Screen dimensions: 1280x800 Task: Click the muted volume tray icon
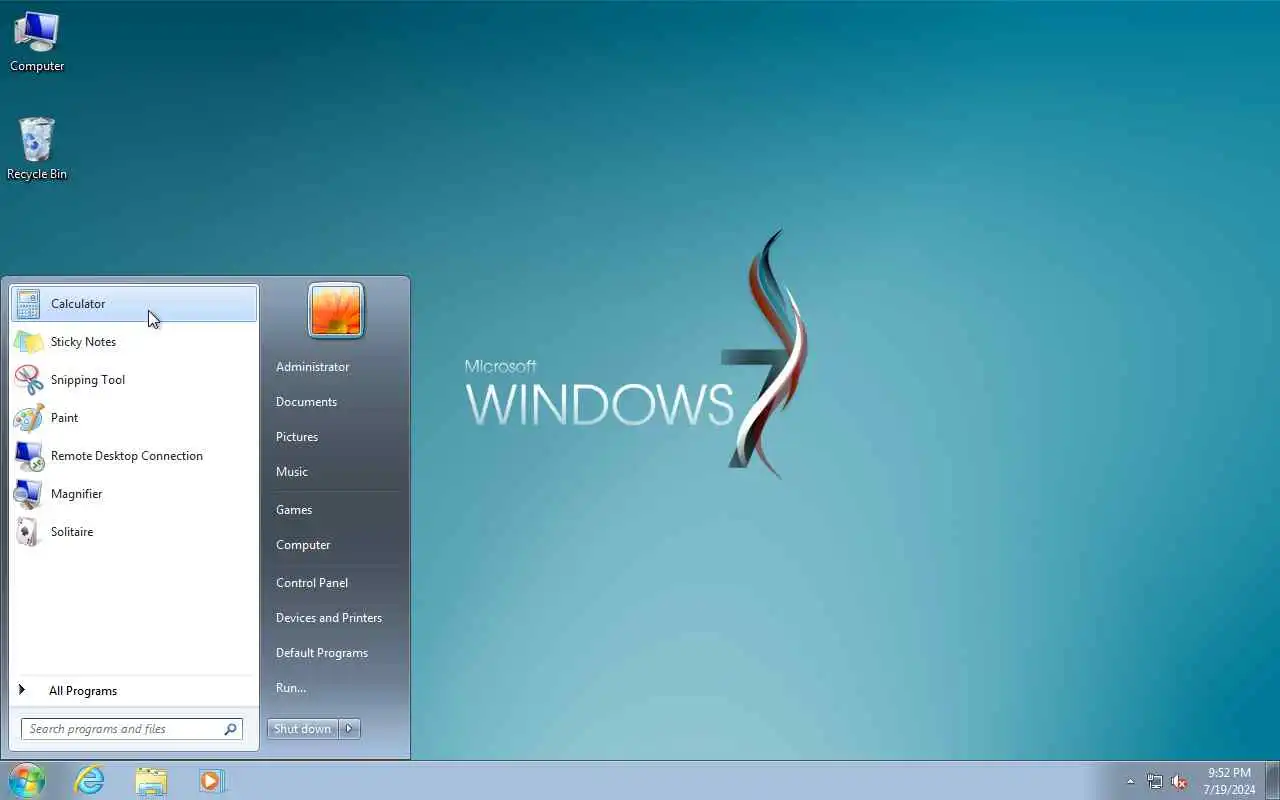[1179, 781]
